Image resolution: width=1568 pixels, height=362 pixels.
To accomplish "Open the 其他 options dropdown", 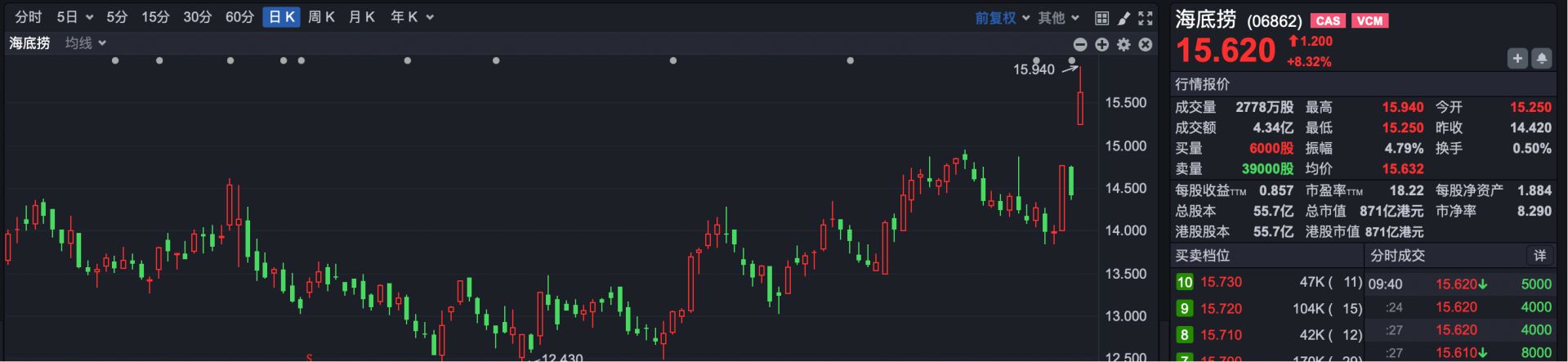I will [x=1059, y=18].
